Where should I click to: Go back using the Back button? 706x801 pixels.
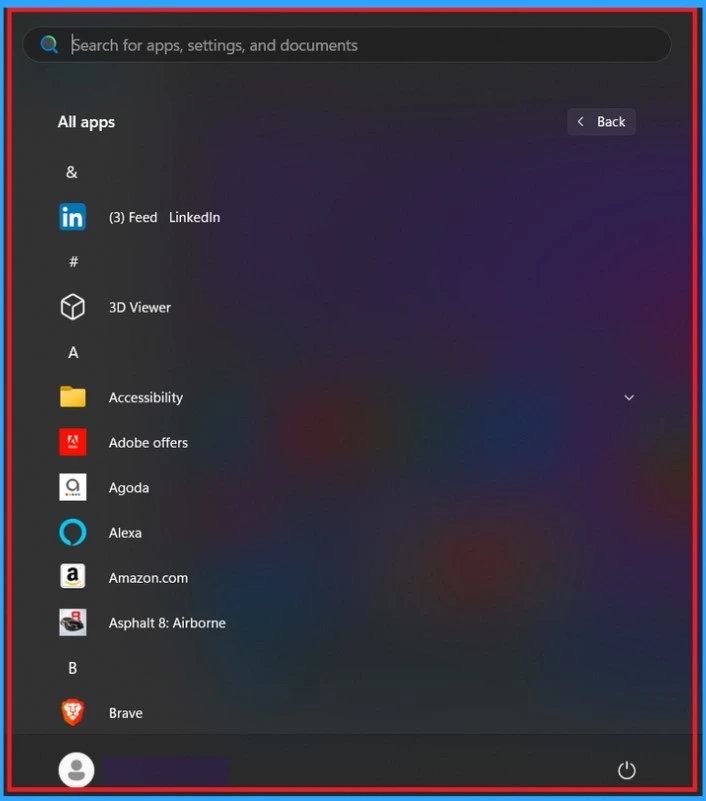(x=601, y=122)
